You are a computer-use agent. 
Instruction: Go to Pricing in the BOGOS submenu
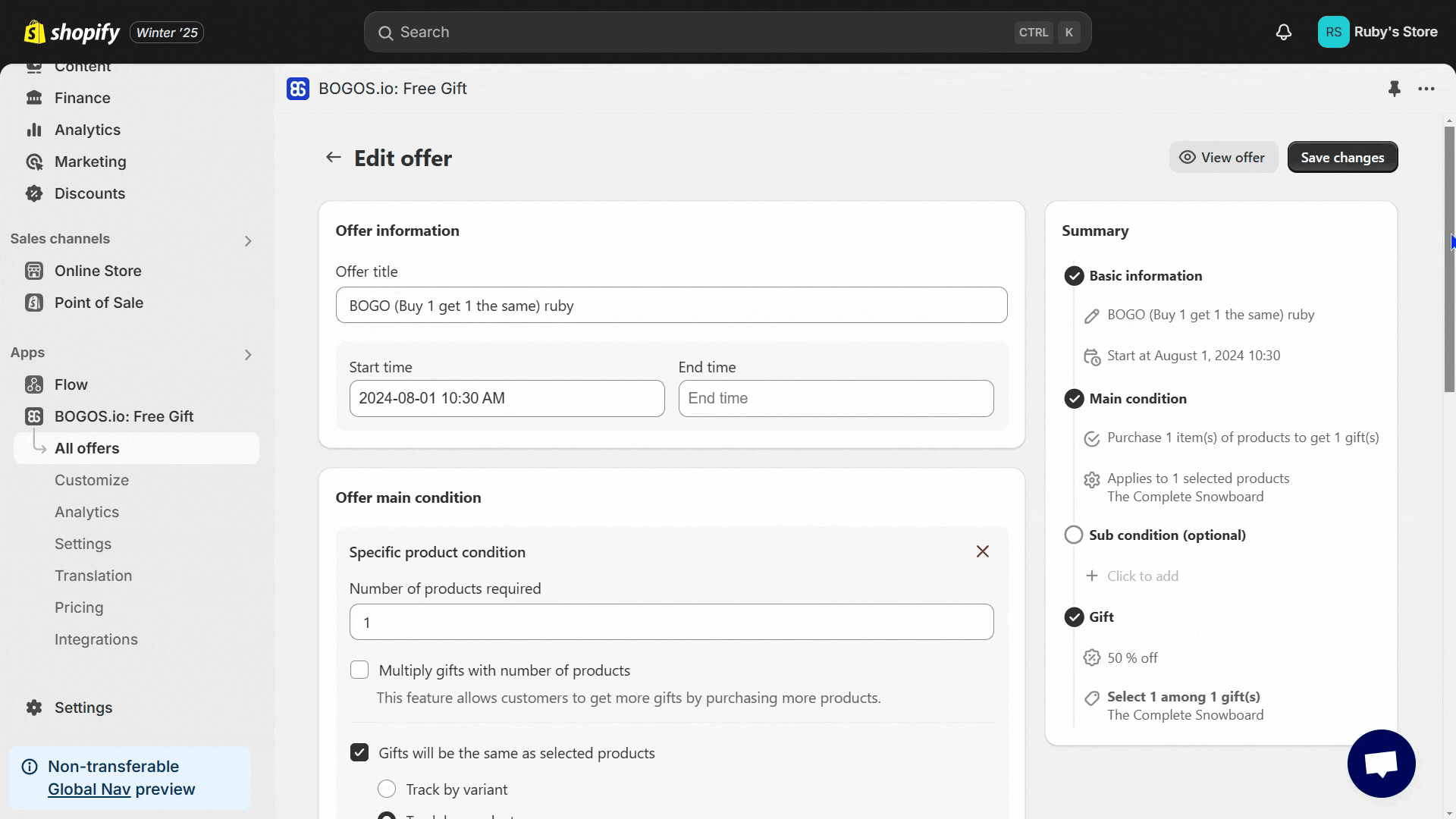[79, 607]
